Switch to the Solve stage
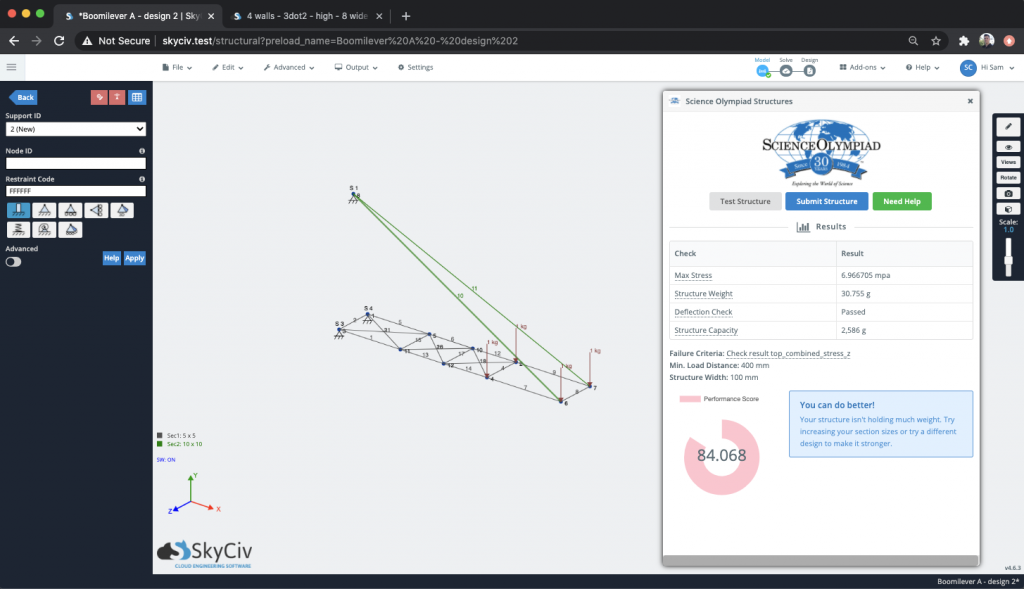Image resolution: width=1024 pixels, height=589 pixels. tap(786, 71)
